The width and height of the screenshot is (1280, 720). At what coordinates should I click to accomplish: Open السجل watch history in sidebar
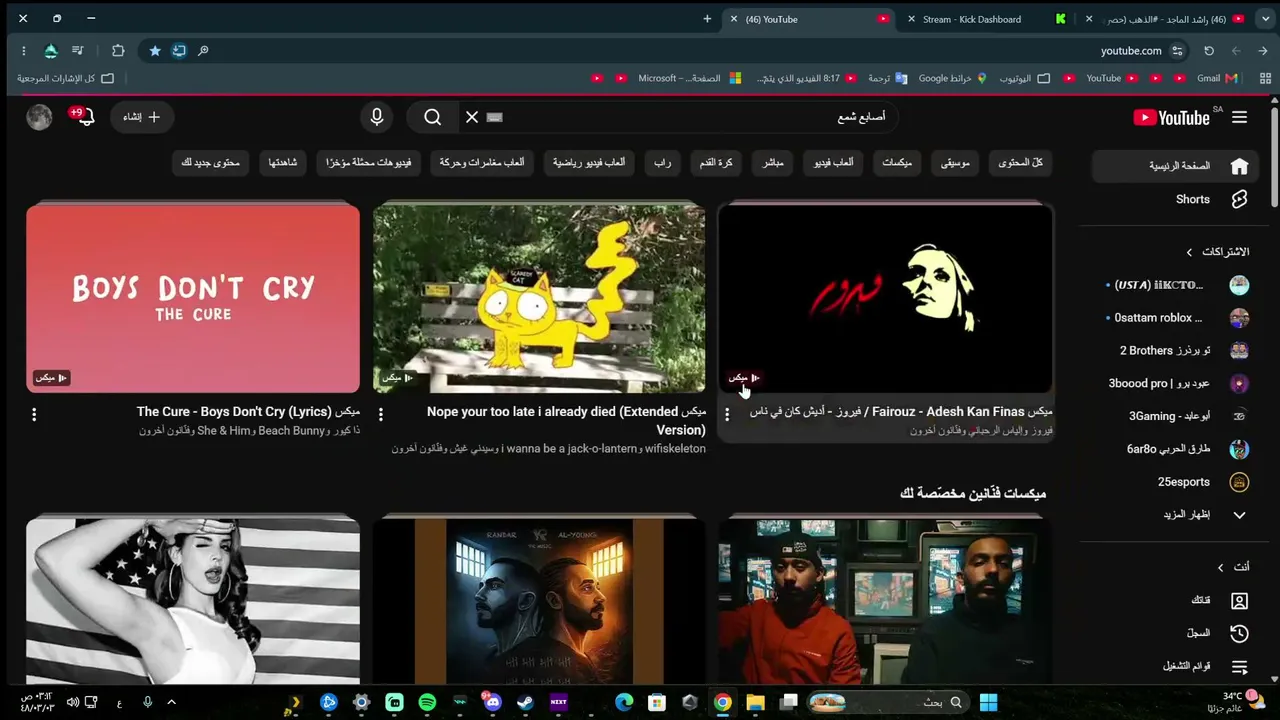[x=1175, y=633]
